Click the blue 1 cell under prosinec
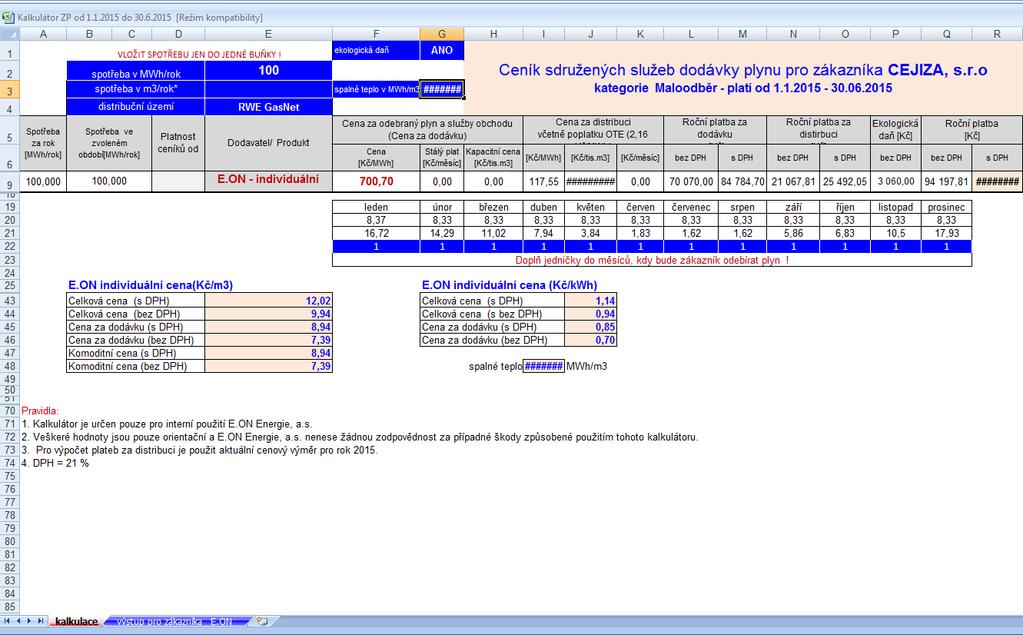 pyautogui.click(x=947, y=247)
